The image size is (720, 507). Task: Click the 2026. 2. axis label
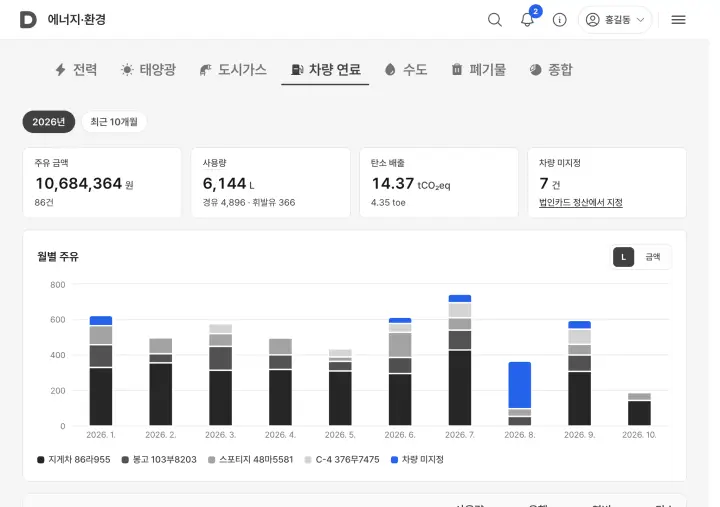[161, 435]
